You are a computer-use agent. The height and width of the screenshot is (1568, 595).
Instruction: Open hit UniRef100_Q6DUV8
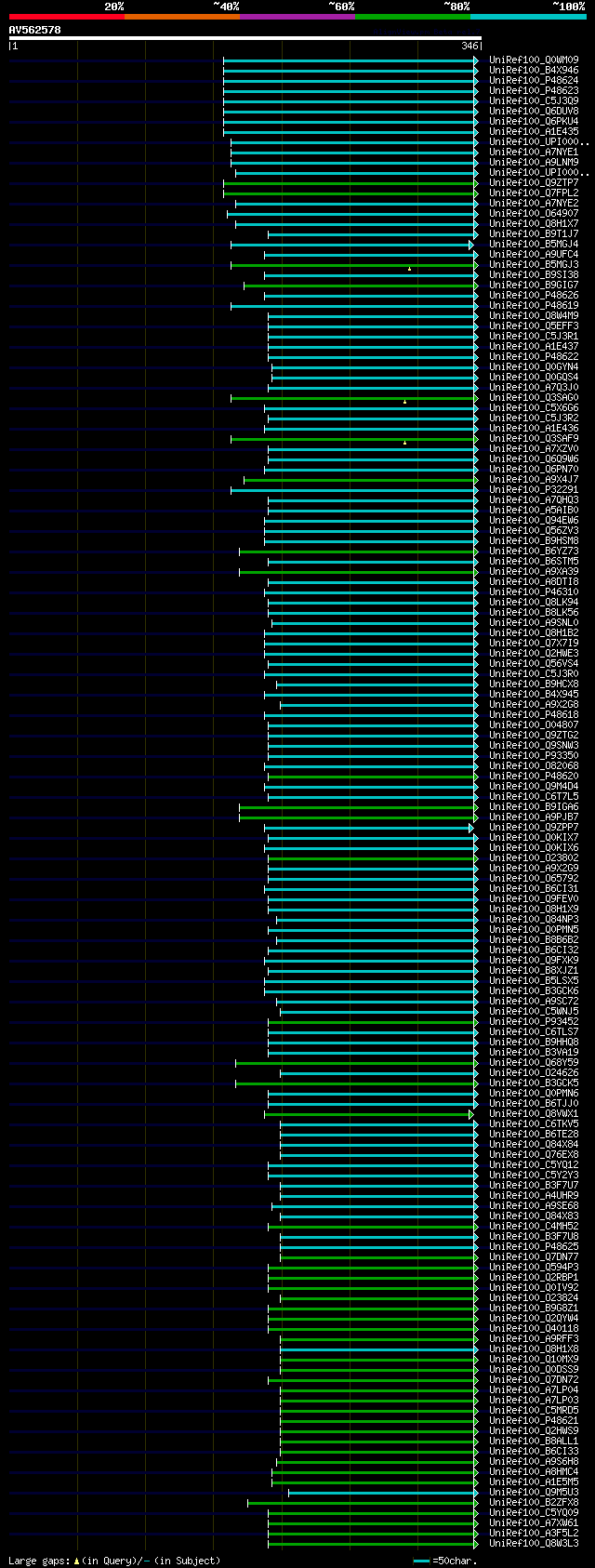(x=534, y=112)
